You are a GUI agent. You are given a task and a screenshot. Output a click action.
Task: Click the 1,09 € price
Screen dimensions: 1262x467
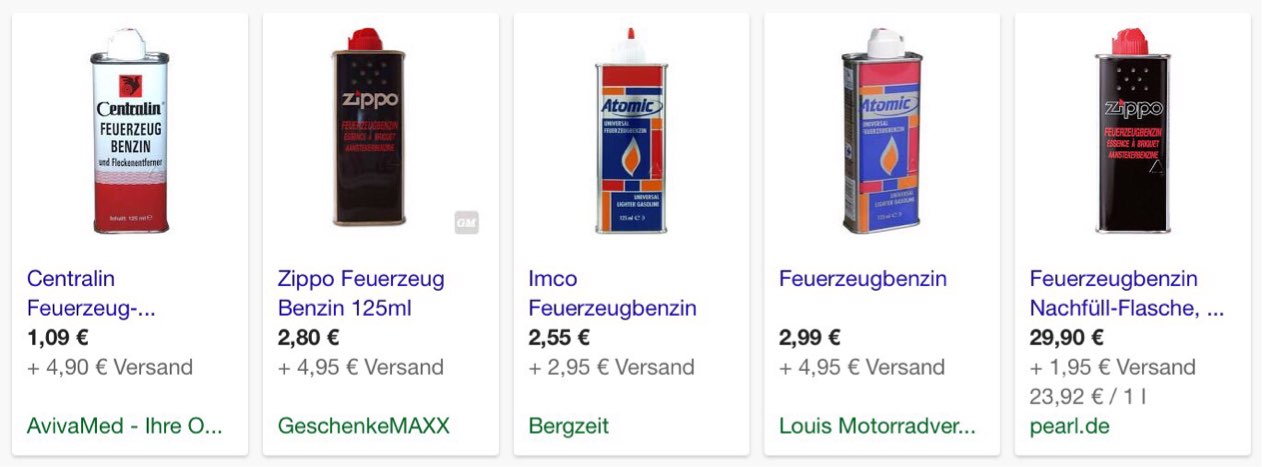(x=58, y=337)
